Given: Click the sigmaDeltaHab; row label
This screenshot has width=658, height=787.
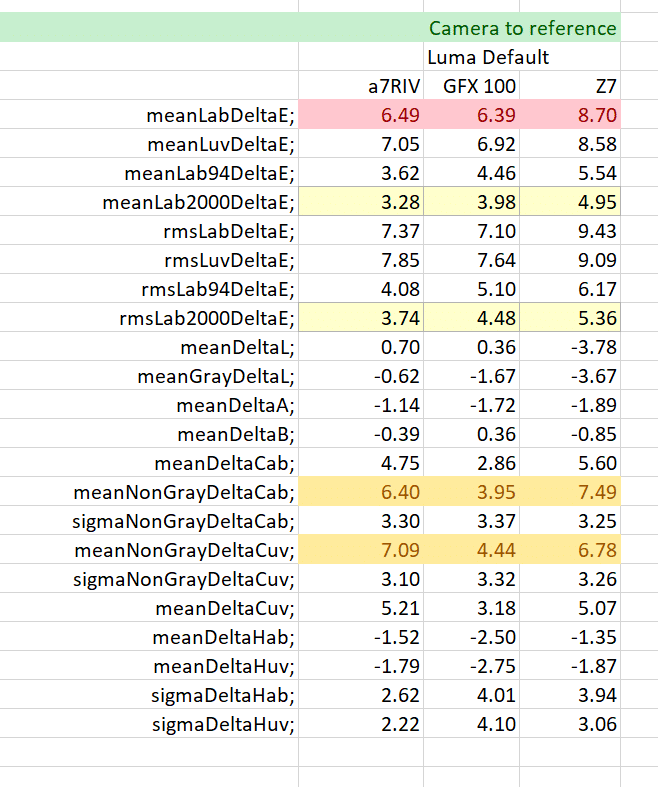Looking at the screenshot, I should click(223, 696).
